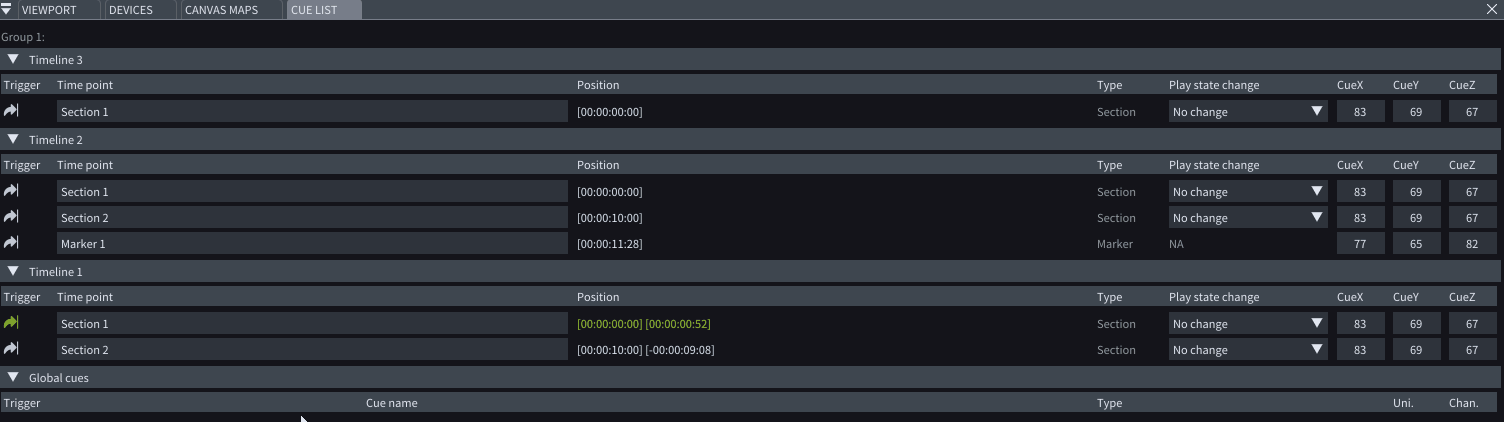Click the Marker 1 time point name field
1504x422 pixels.
point(311,244)
